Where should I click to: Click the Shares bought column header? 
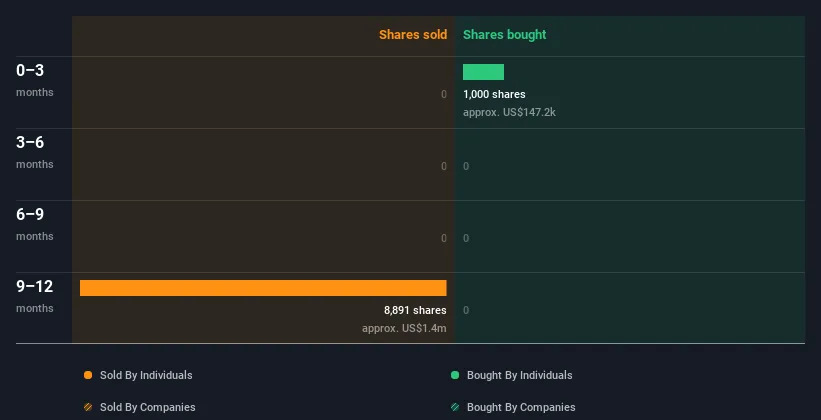[x=505, y=35]
